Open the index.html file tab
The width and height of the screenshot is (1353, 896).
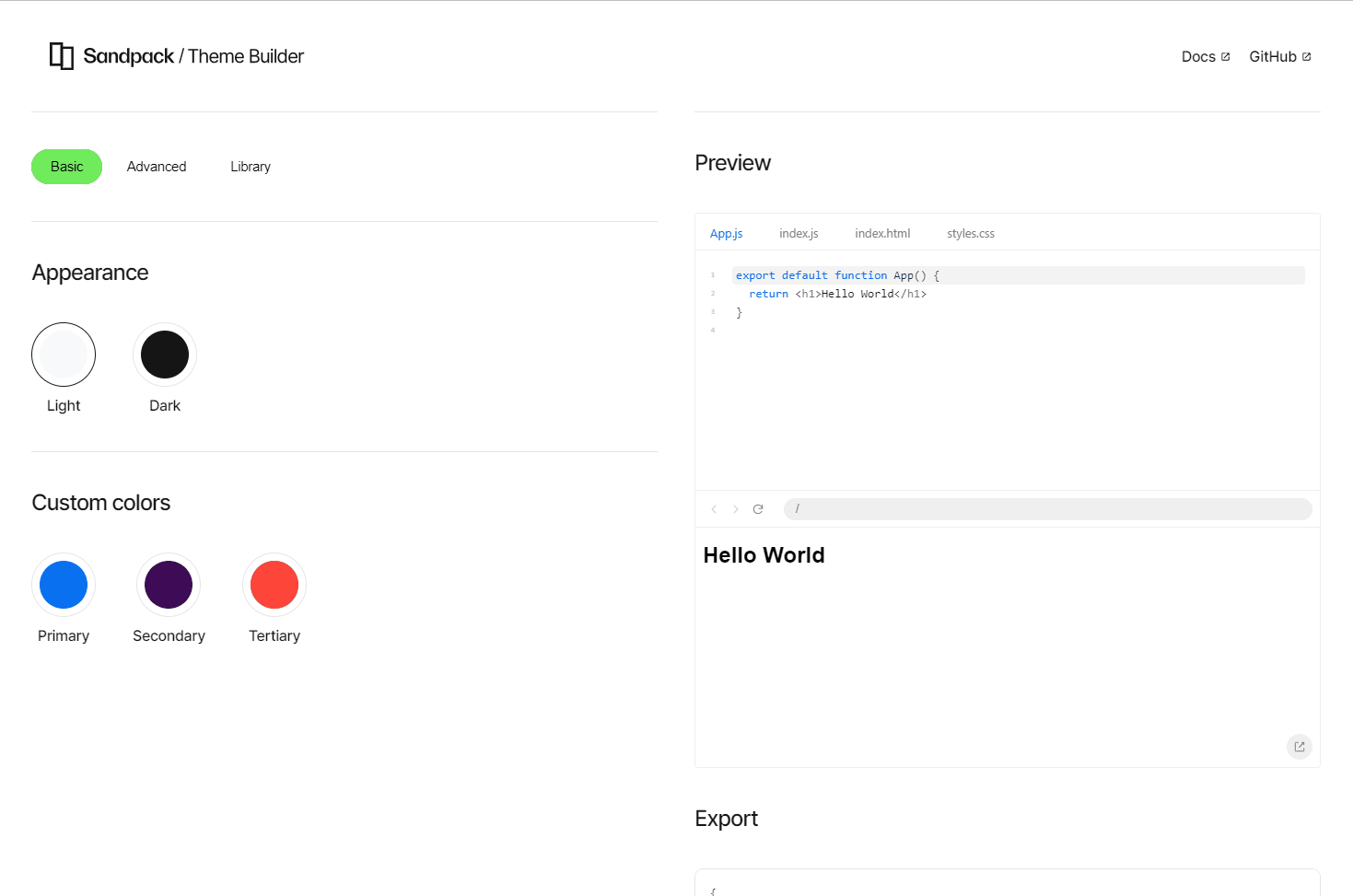[881, 233]
